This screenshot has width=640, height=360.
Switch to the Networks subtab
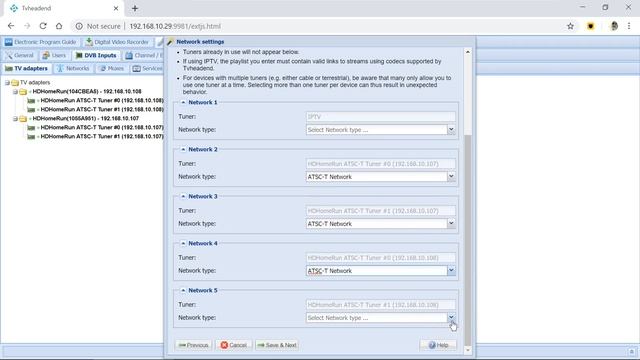point(73,69)
